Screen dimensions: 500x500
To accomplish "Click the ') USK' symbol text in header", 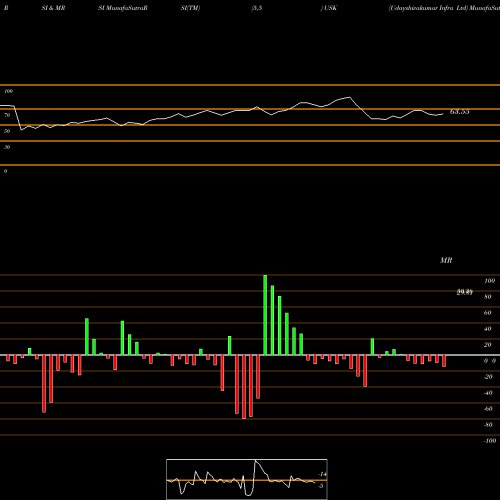I will click(329, 8).
